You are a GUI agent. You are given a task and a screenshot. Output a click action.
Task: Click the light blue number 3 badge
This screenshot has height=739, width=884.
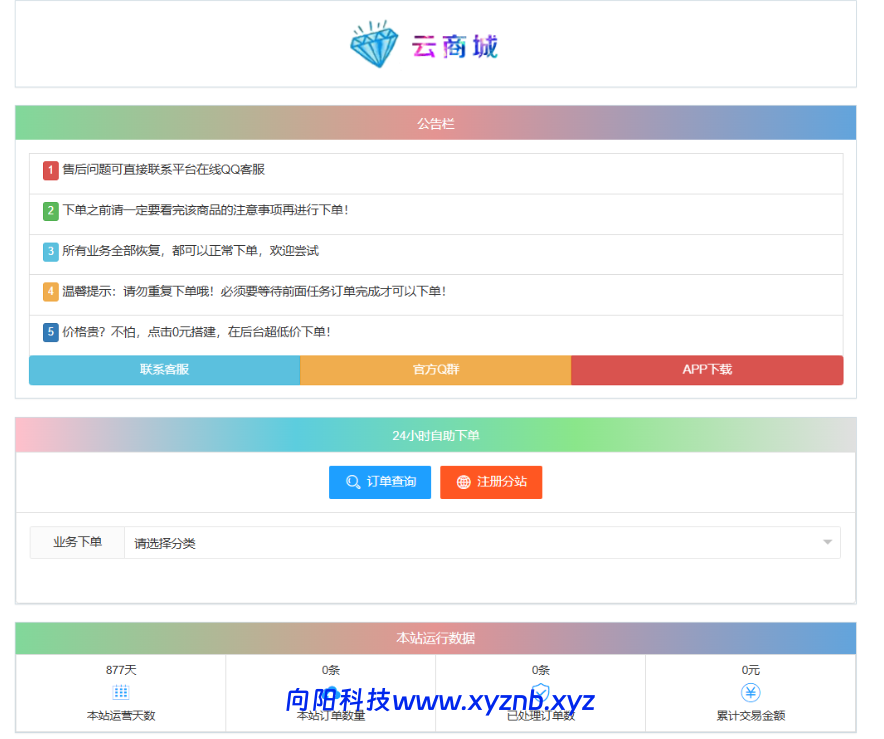[51, 252]
